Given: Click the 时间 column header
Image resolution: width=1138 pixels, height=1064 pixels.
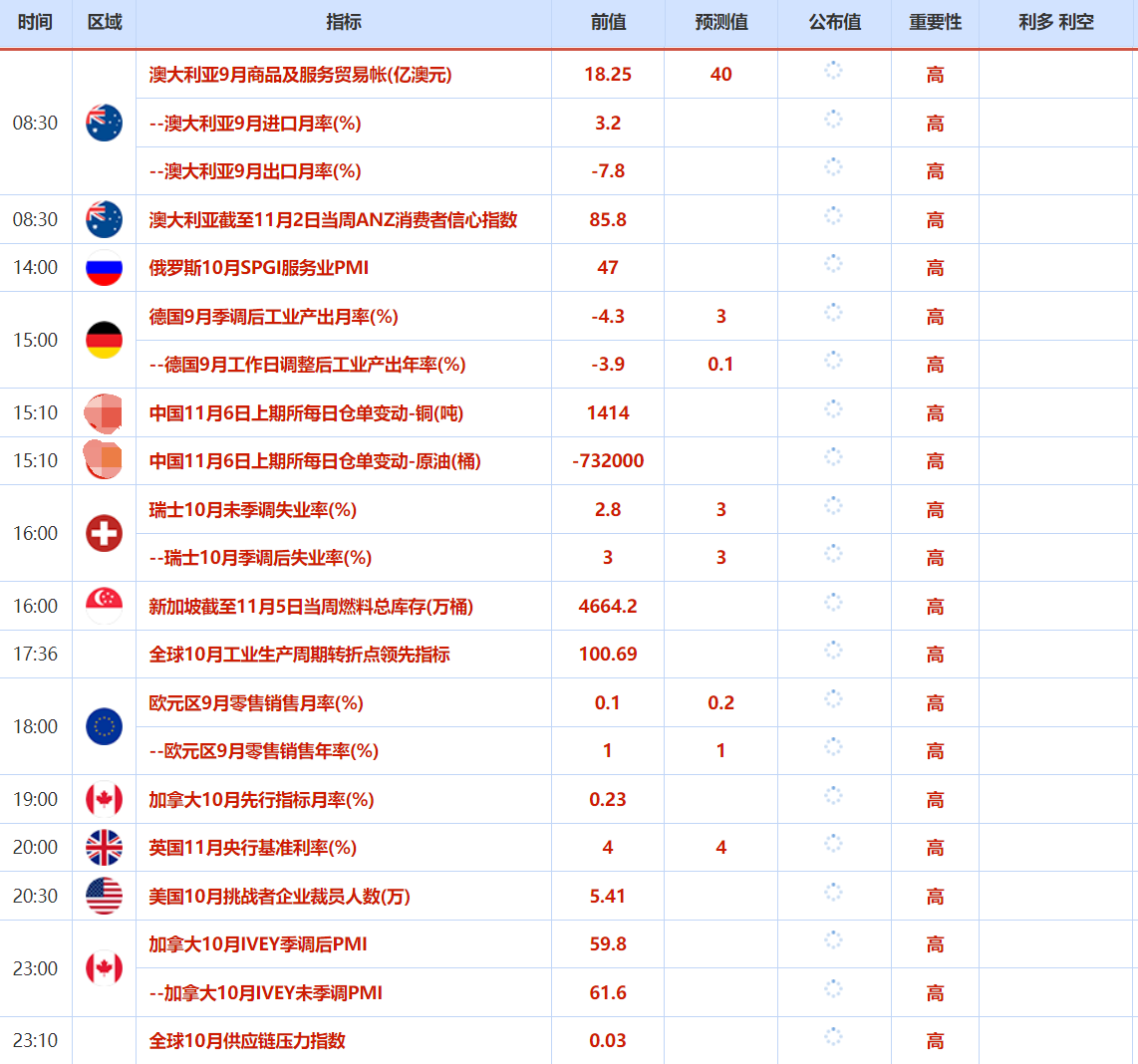Looking at the screenshot, I should [x=36, y=23].
